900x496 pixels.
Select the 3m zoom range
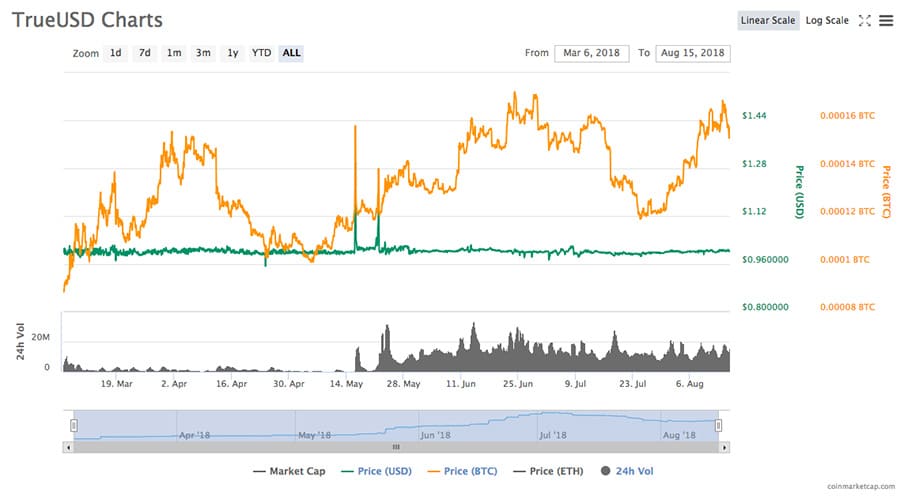[203, 53]
